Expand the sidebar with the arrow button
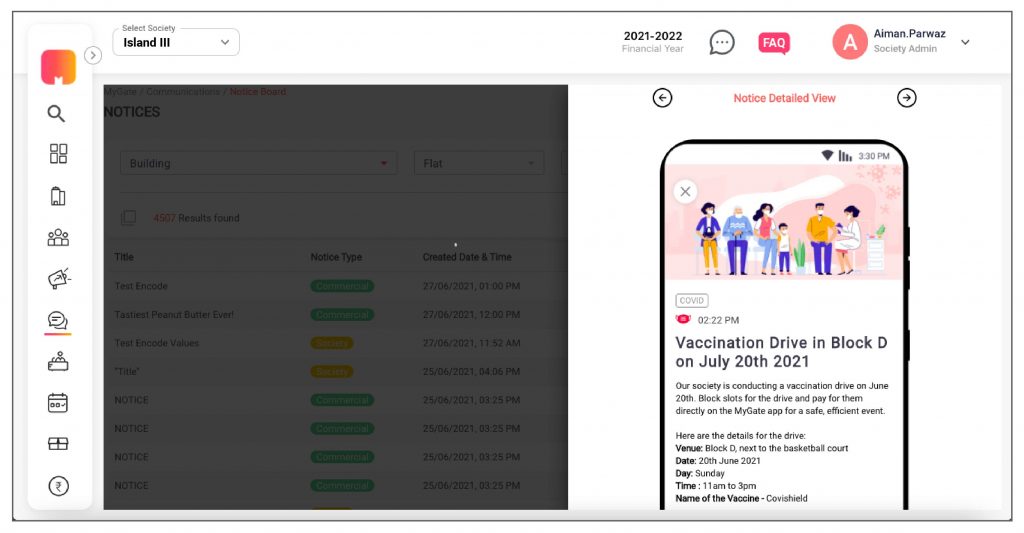 [93, 56]
